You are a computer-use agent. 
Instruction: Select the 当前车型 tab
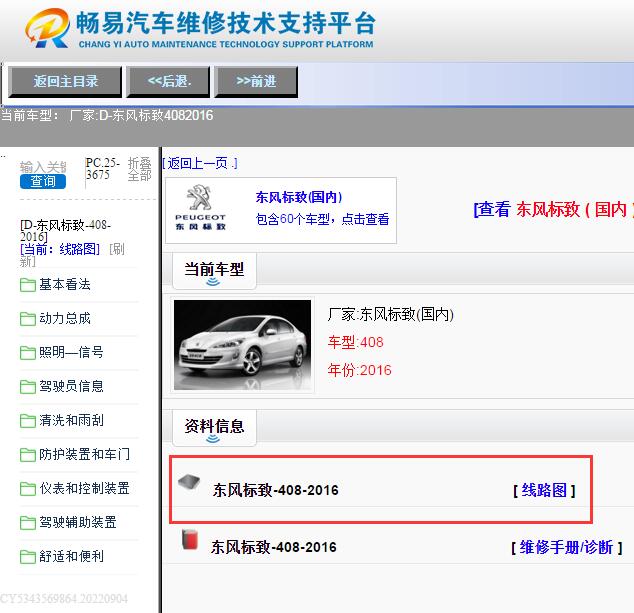[214, 270]
